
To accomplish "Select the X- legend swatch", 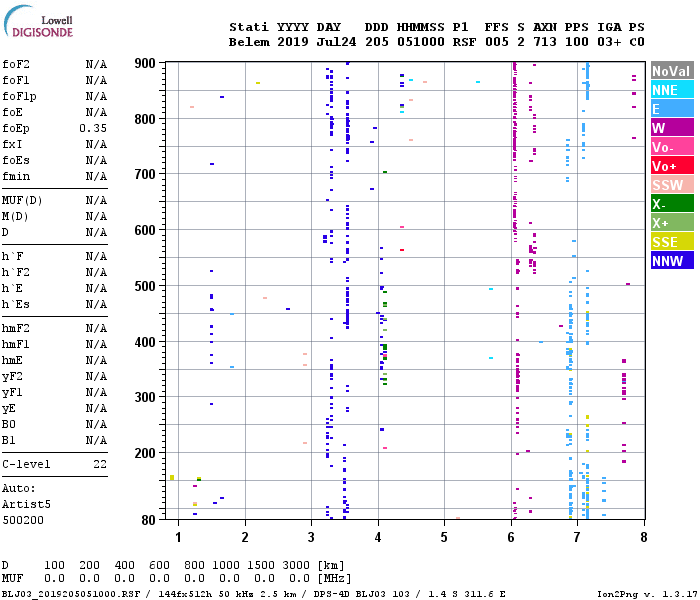I will pos(672,204).
